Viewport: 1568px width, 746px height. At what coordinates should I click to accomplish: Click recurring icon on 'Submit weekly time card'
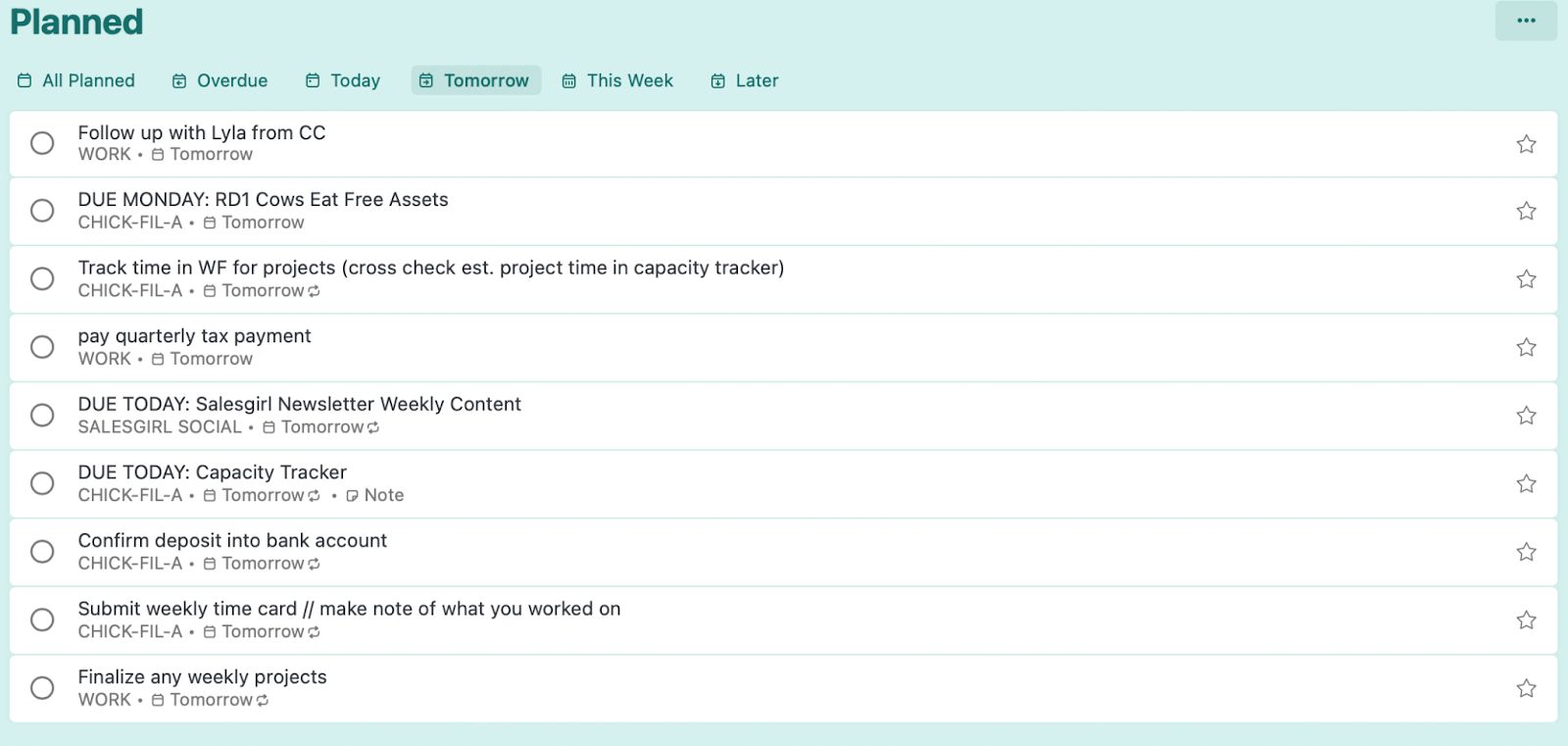click(x=314, y=632)
